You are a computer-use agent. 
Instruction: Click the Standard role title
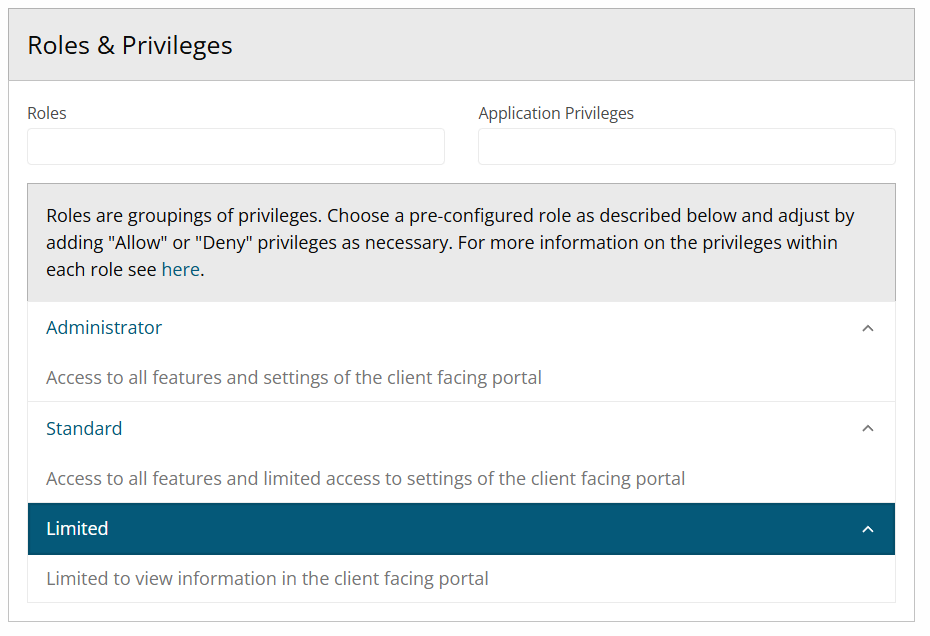click(84, 428)
